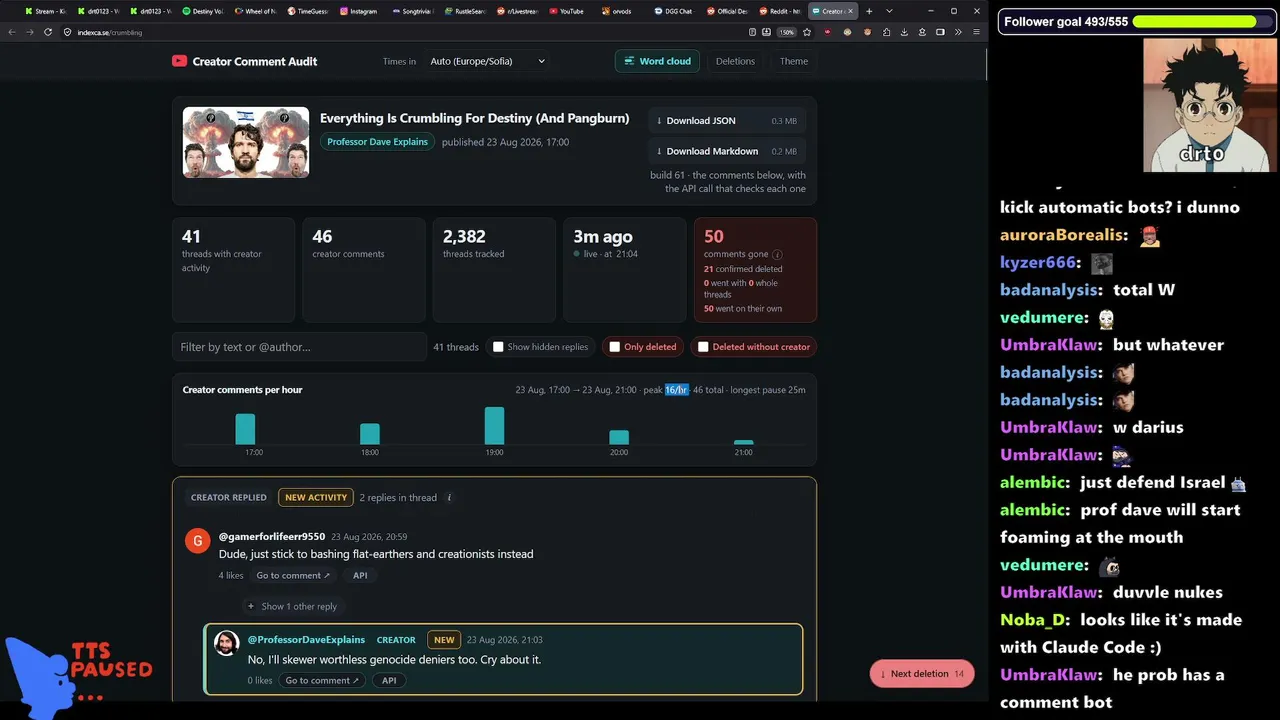Open API link under gamerforlifeerr9550's comment
Screen dimensions: 1280x720
360,576
